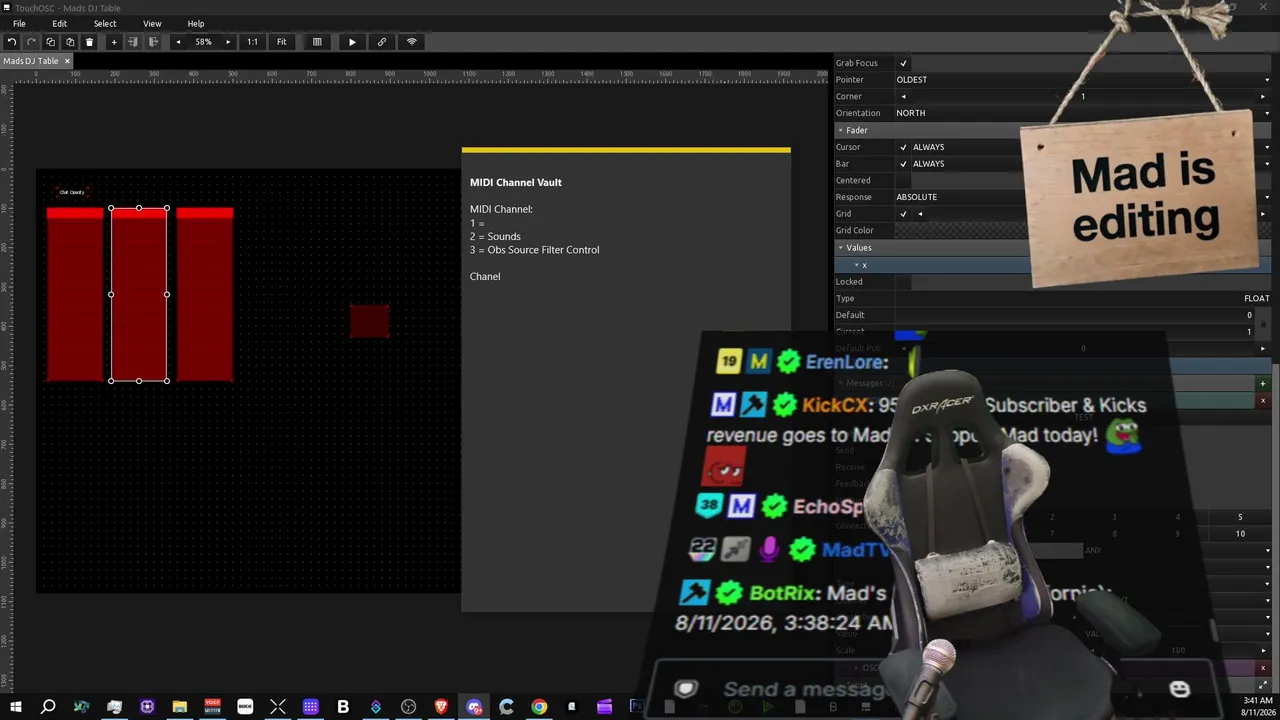Click the Grid Color swatch
Image resolution: width=1280 pixels, height=720 pixels.
[1082, 231]
